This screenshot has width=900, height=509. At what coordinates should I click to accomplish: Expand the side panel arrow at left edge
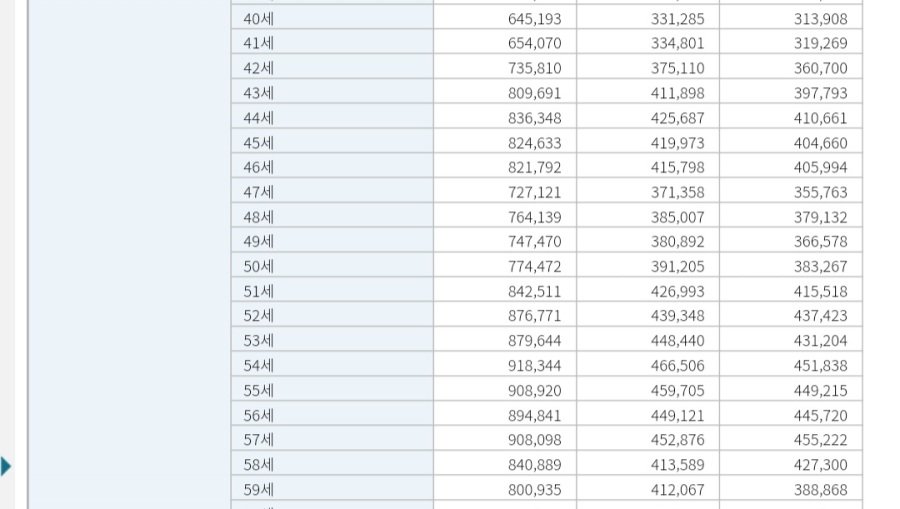click(6, 465)
